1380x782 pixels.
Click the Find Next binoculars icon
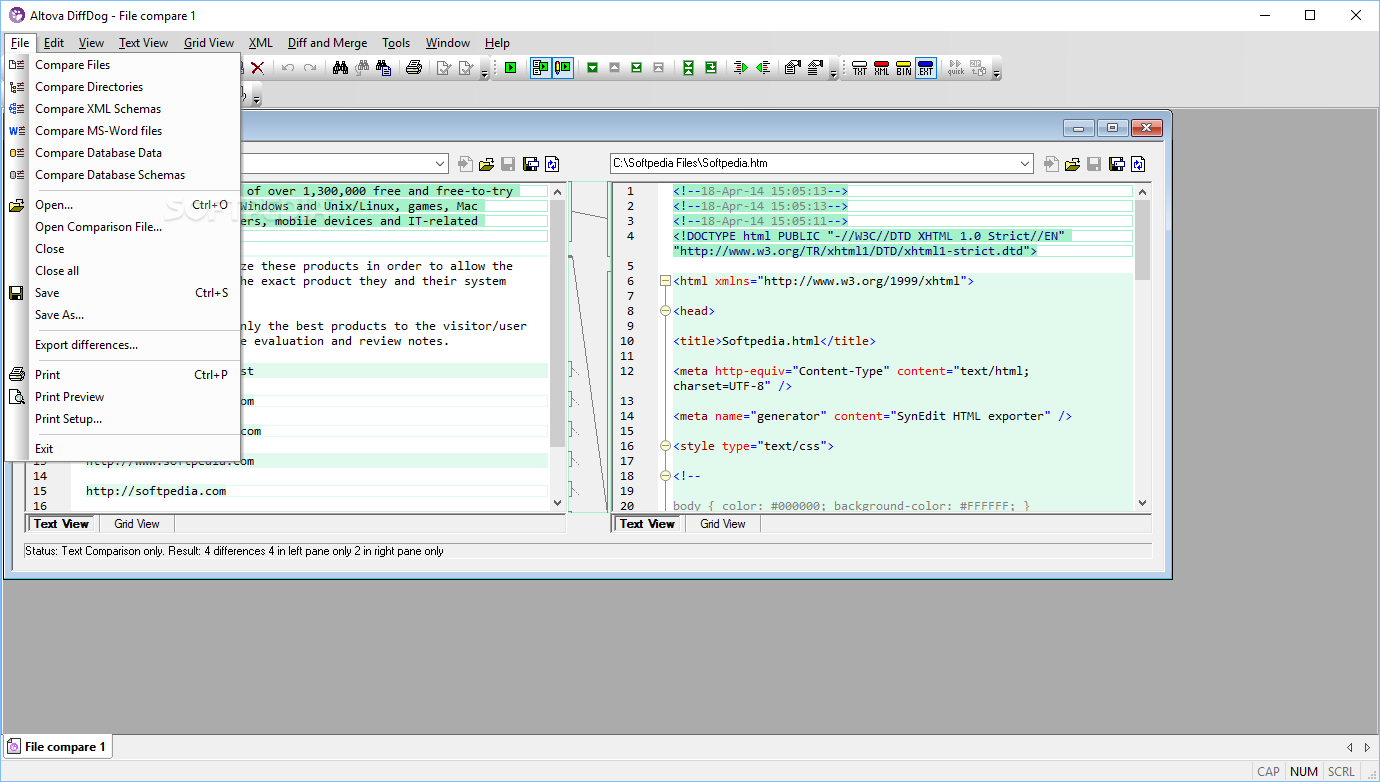362,67
